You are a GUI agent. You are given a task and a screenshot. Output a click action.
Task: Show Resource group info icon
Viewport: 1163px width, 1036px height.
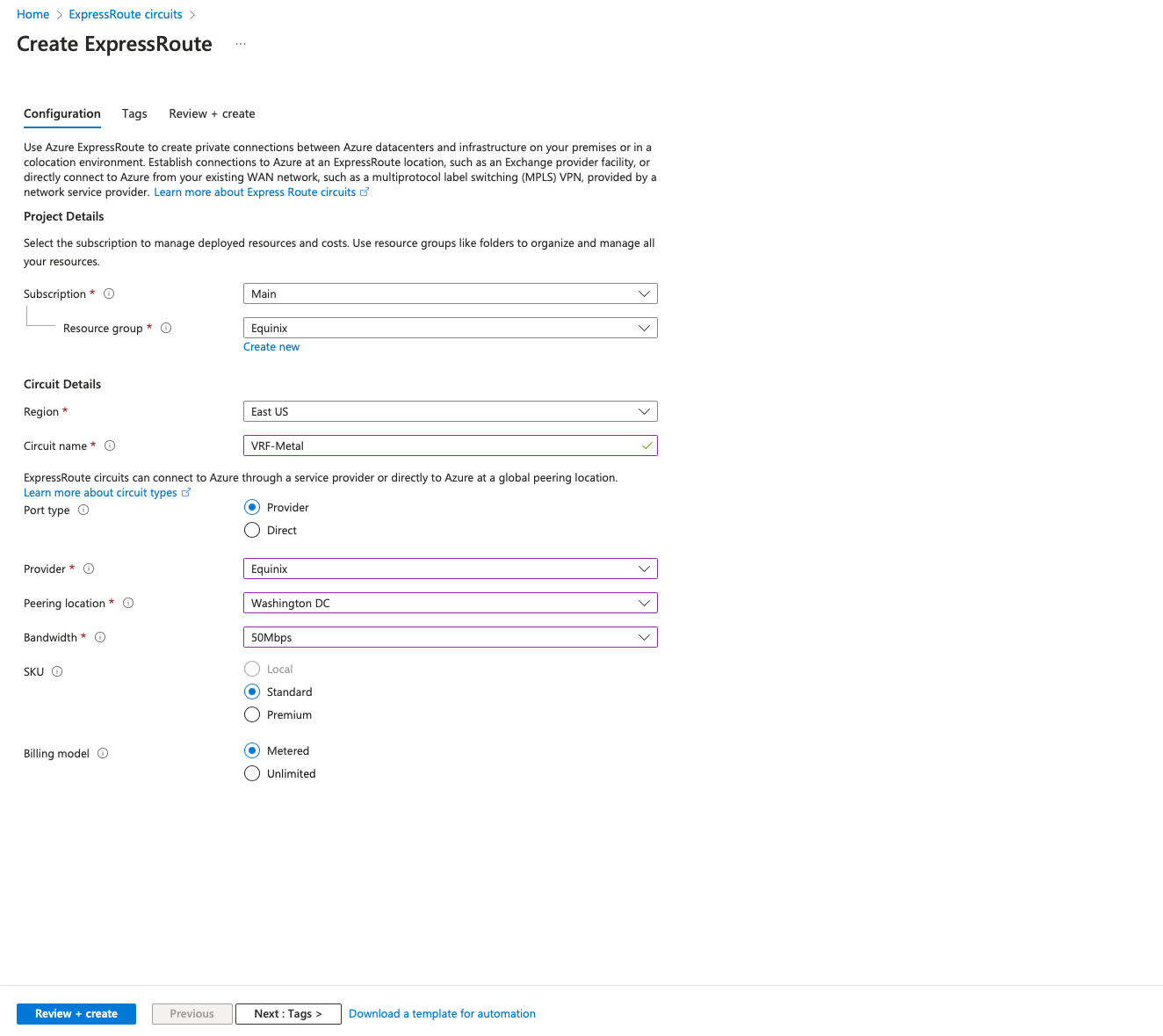(x=166, y=328)
